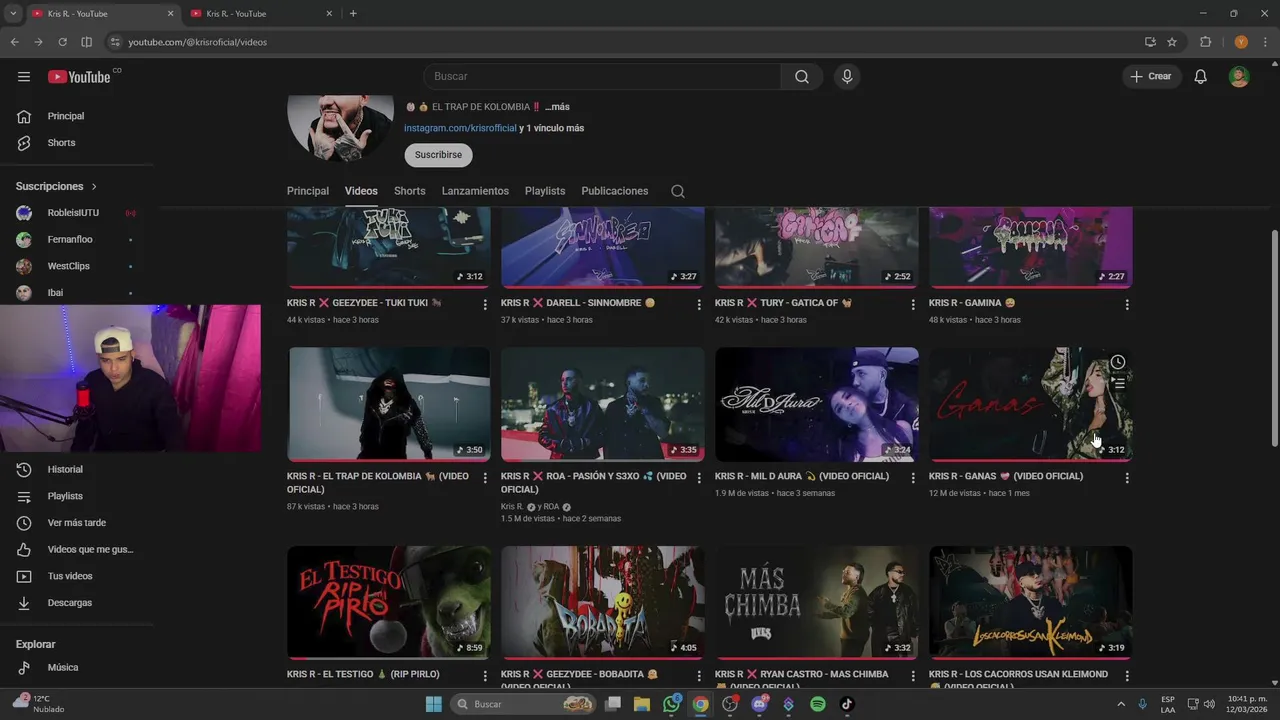Add GANAS video to queue icon

click(1118, 383)
